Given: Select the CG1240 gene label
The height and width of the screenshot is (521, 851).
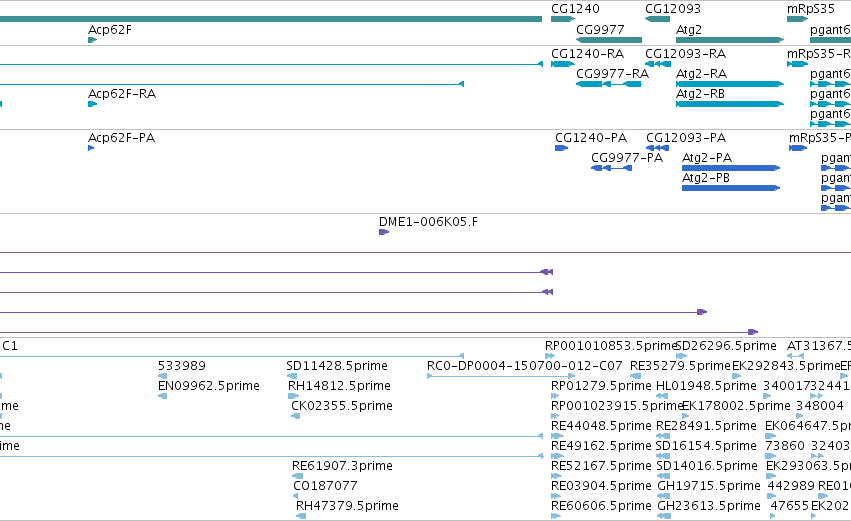Looking at the screenshot, I should 575,9.
